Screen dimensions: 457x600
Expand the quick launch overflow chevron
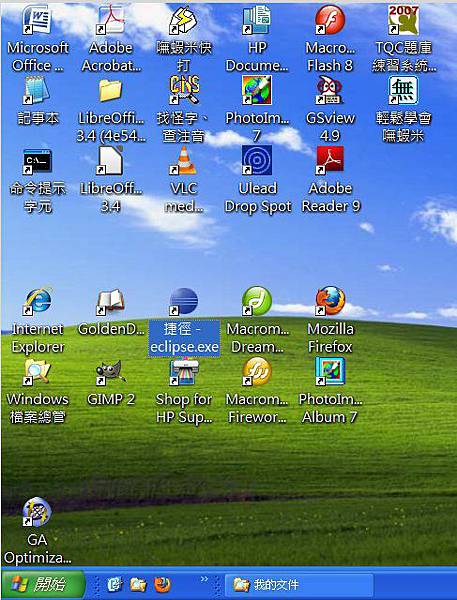coord(205,579)
